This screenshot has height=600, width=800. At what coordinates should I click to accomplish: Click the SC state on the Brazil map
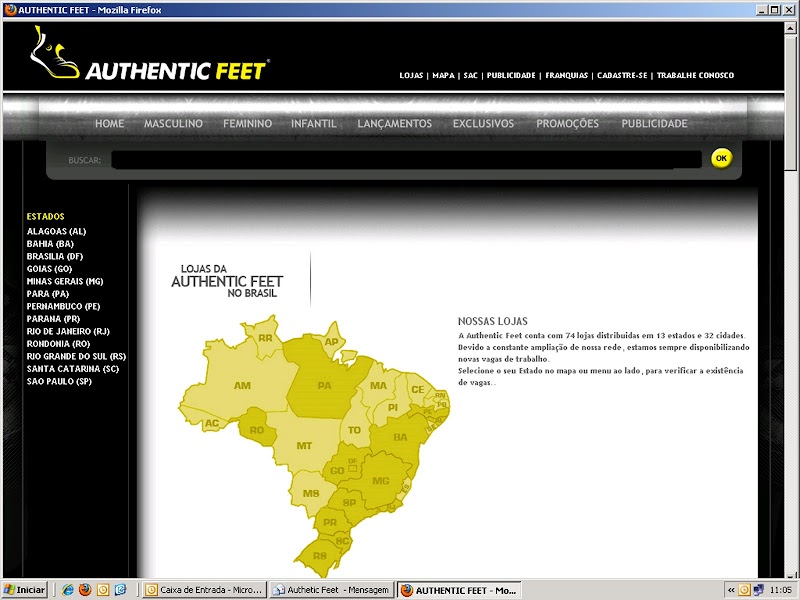click(x=342, y=541)
